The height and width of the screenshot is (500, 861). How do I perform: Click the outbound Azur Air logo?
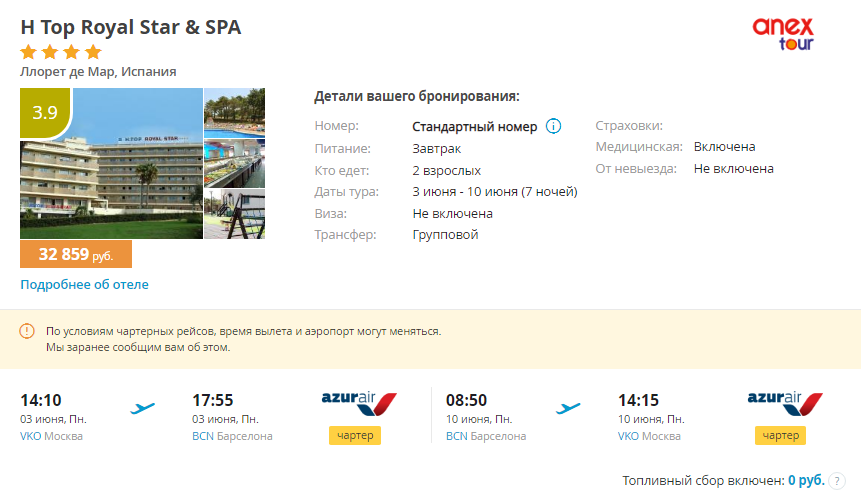(x=358, y=402)
